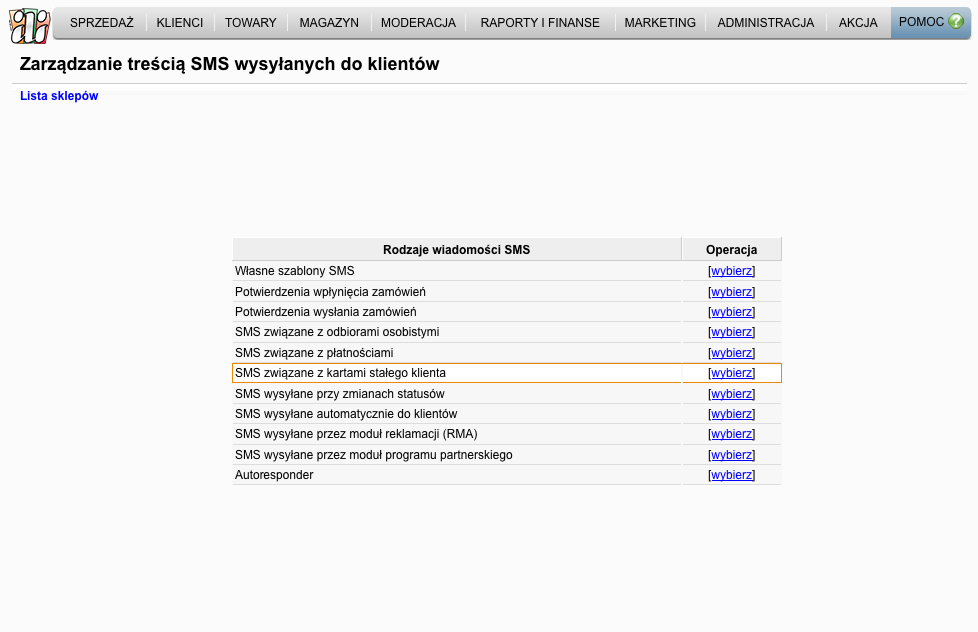
Task: Click the green help question mark icon
Action: [956, 21]
